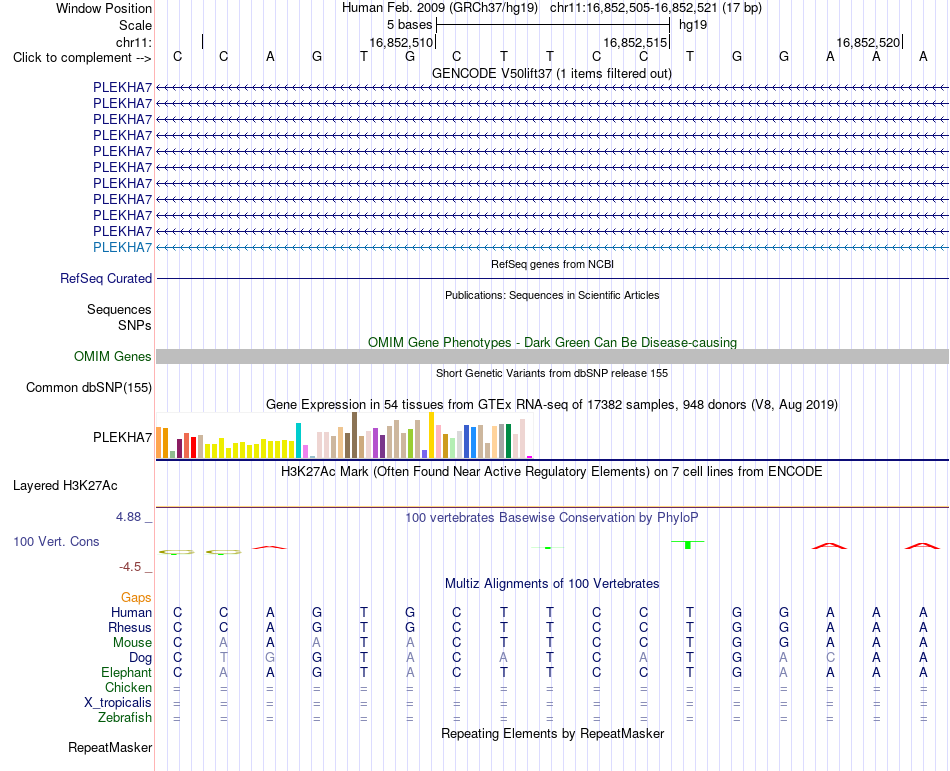
Task: Click the 'SNPs' track label
Action: point(135,325)
